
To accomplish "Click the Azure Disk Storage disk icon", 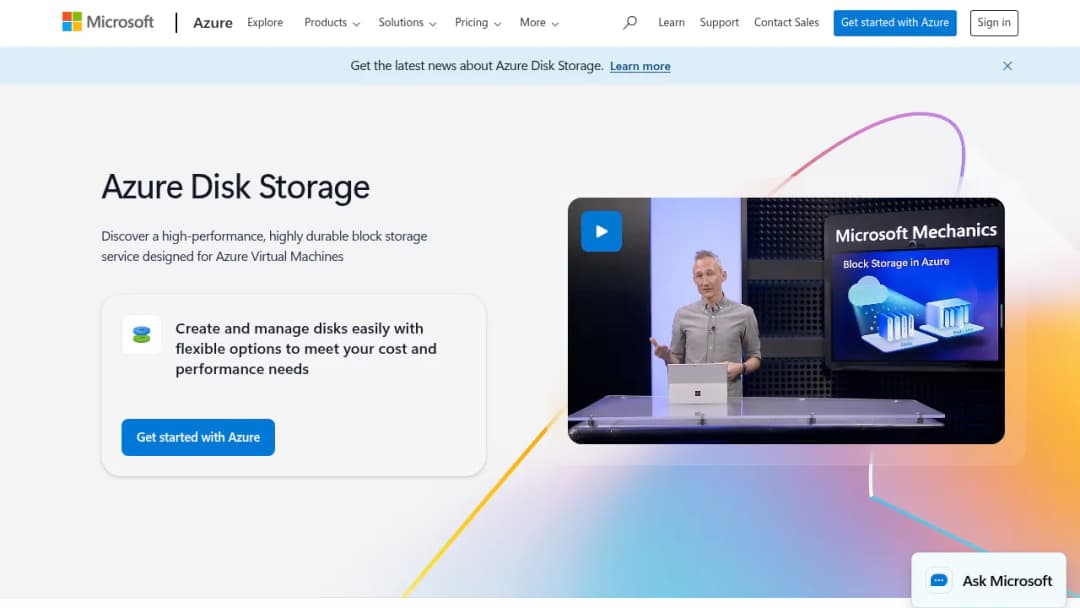I will tap(142, 335).
